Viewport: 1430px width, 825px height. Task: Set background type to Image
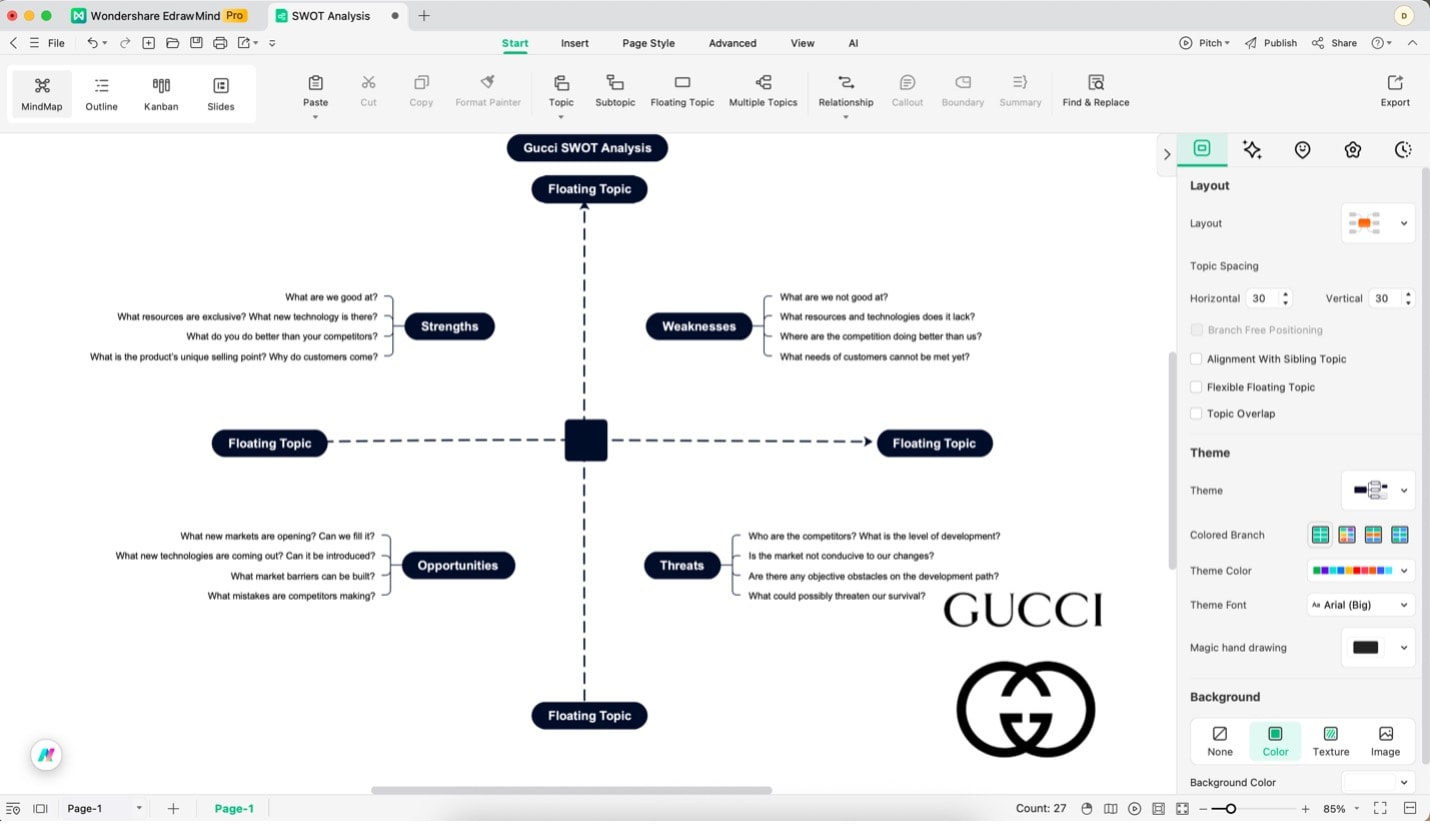tap(1385, 741)
